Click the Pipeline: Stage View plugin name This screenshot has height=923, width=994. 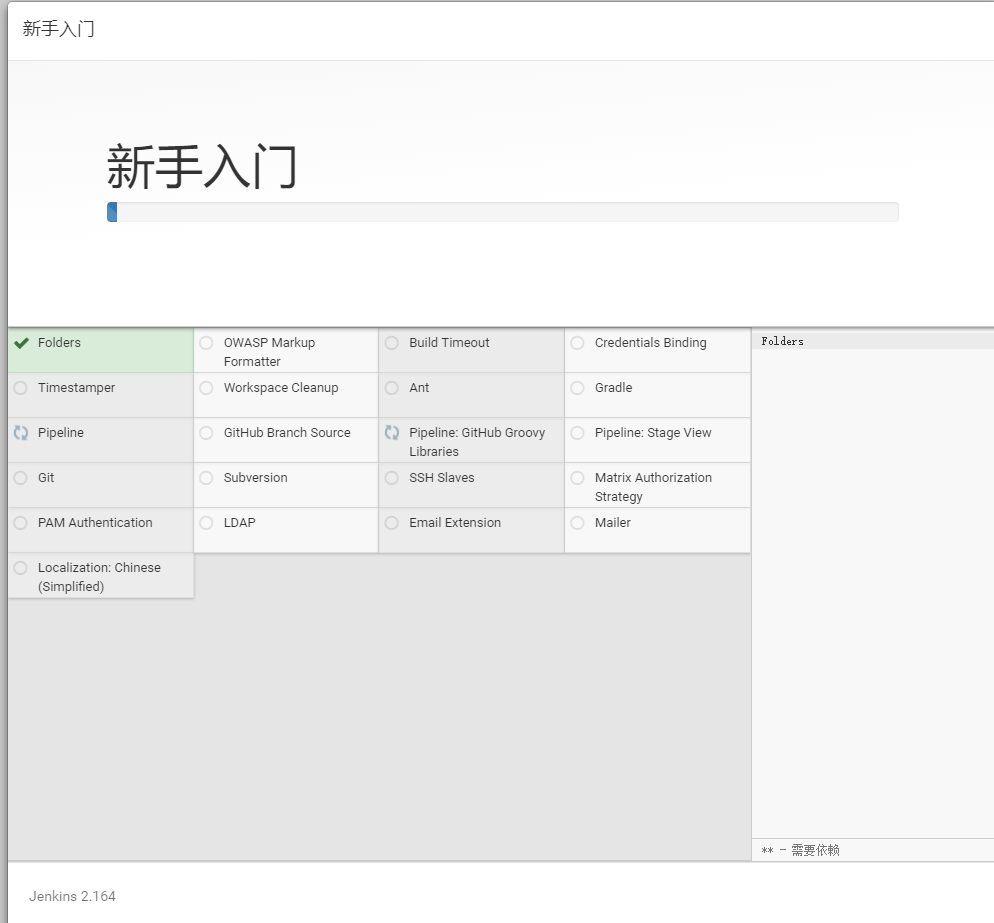tap(653, 433)
